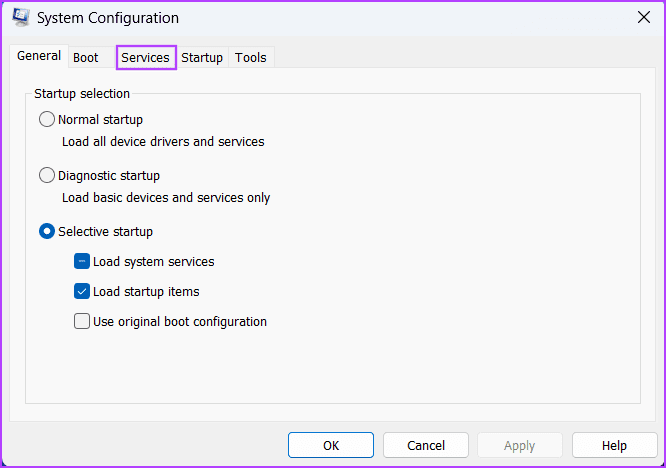The image size is (666, 468).
Task: Uncheck Load startup items
Action: point(82,291)
